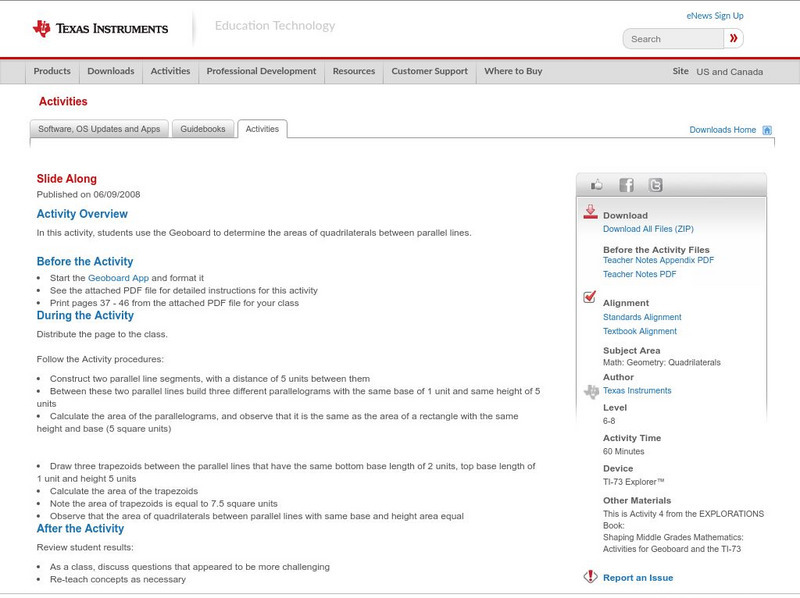Open Teacher Notes Appendix PDF

coord(658,260)
